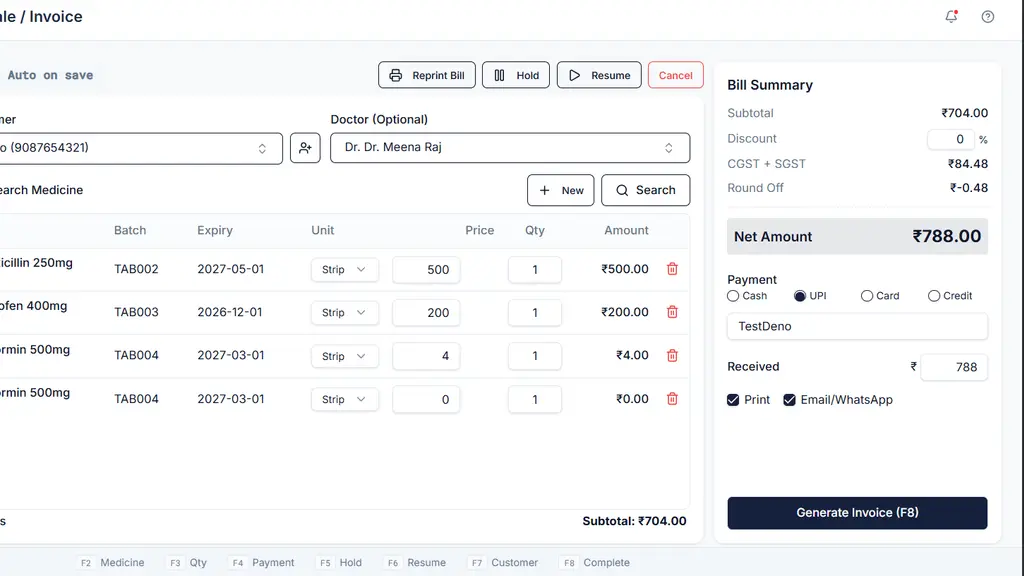Click the add new customer icon
The width and height of the screenshot is (1024, 576).
305,148
